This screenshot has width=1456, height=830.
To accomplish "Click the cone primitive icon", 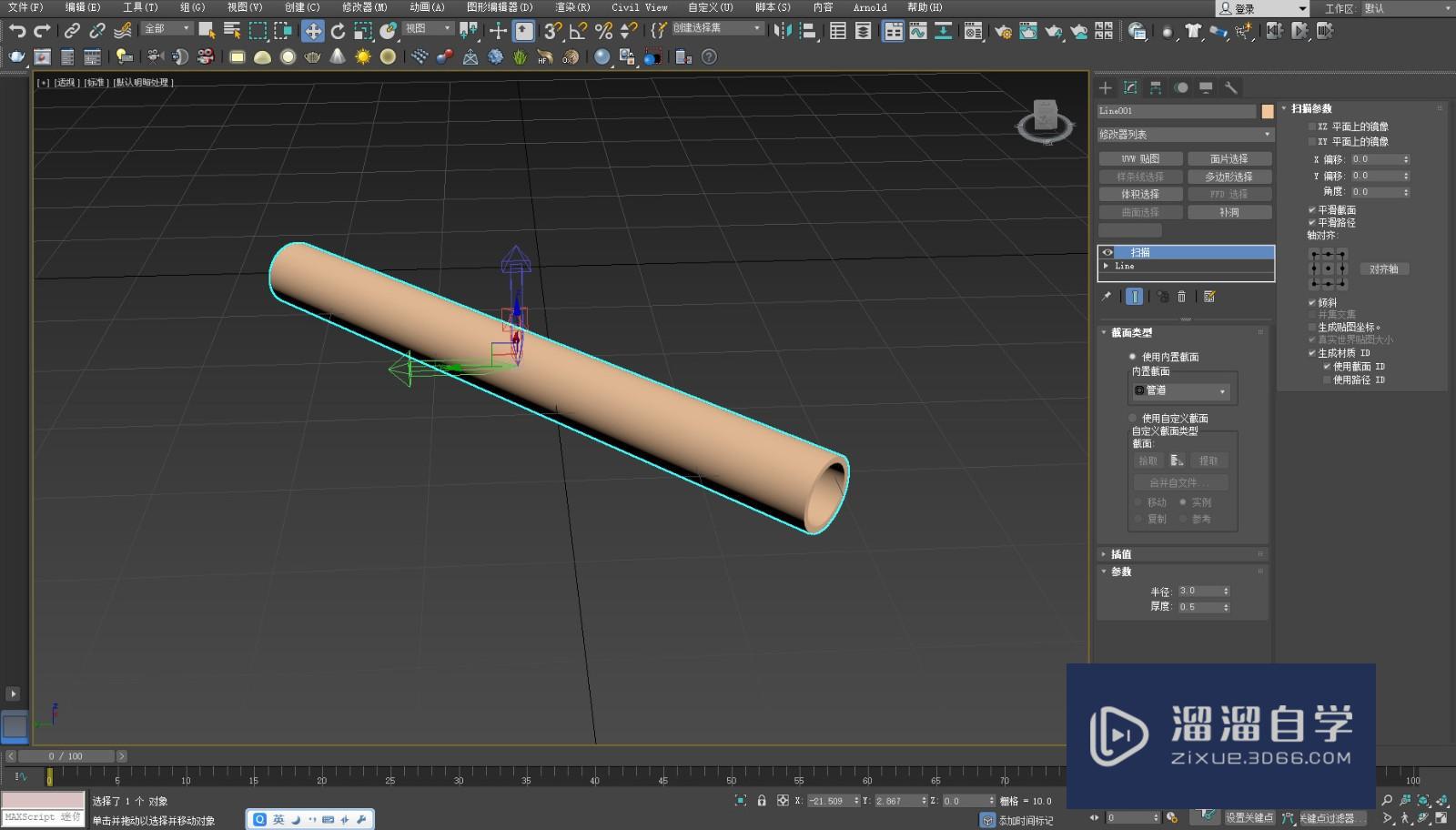I will point(338,56).
